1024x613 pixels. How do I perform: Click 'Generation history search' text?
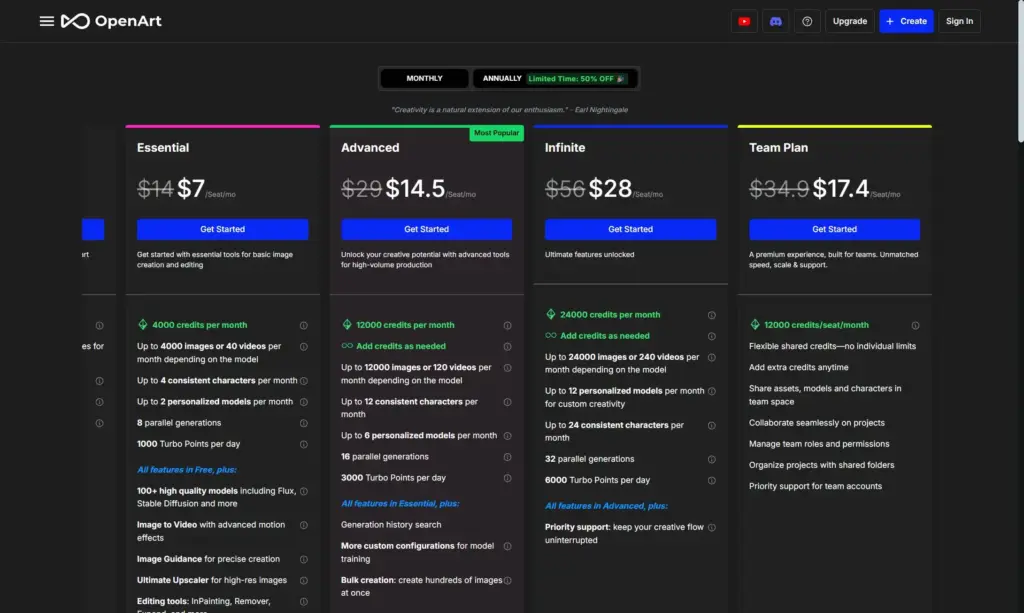pos(391,525)
